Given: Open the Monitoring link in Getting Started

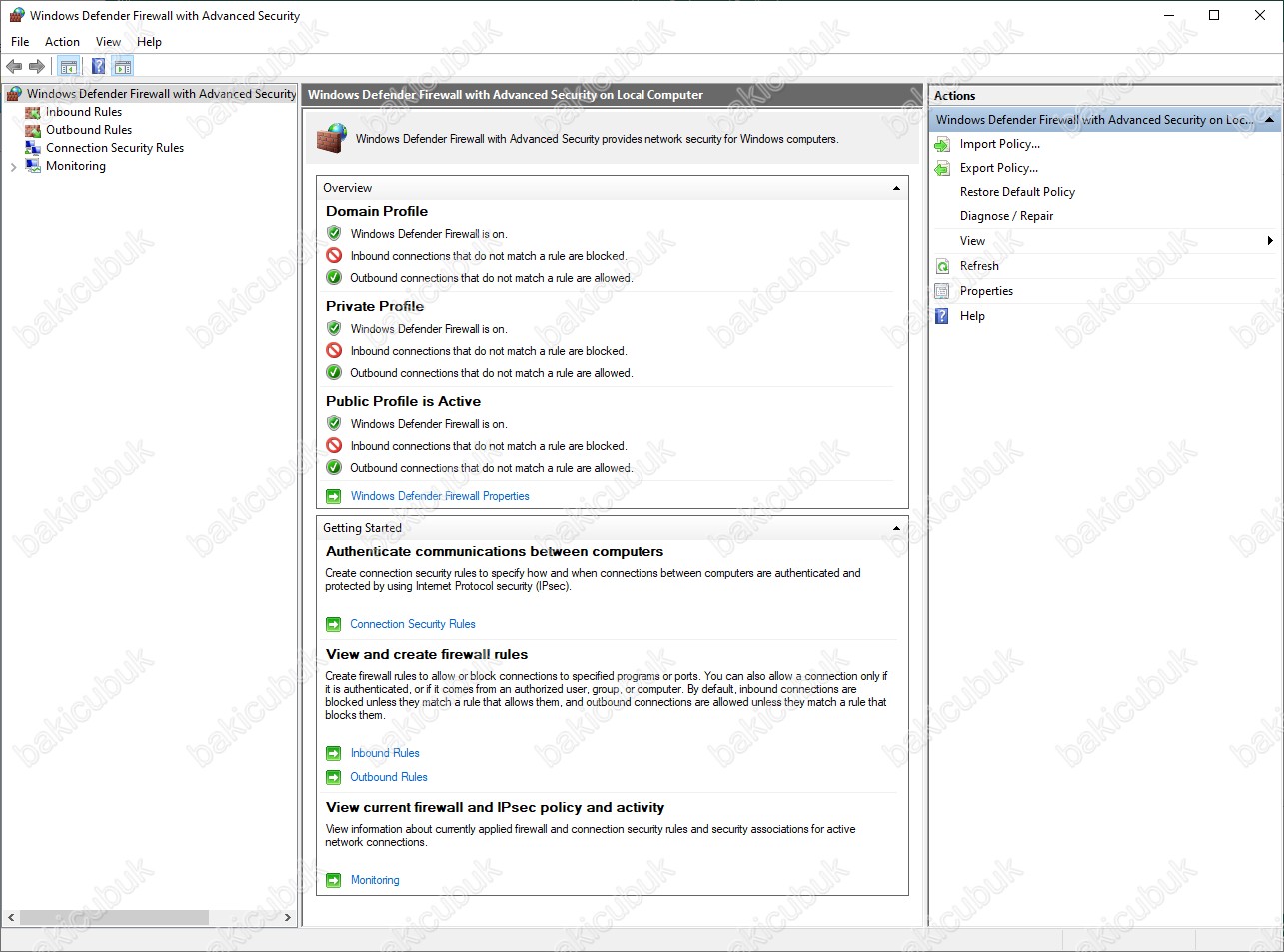Looking at the screenshot, I should pyautogui.click(x=375, y=880).
